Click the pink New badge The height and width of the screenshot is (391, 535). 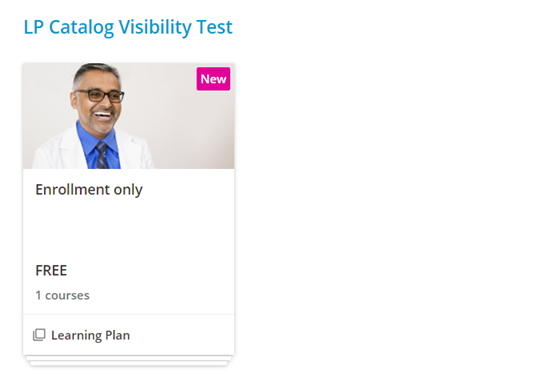pyautogui.click(x=213, y=79)
